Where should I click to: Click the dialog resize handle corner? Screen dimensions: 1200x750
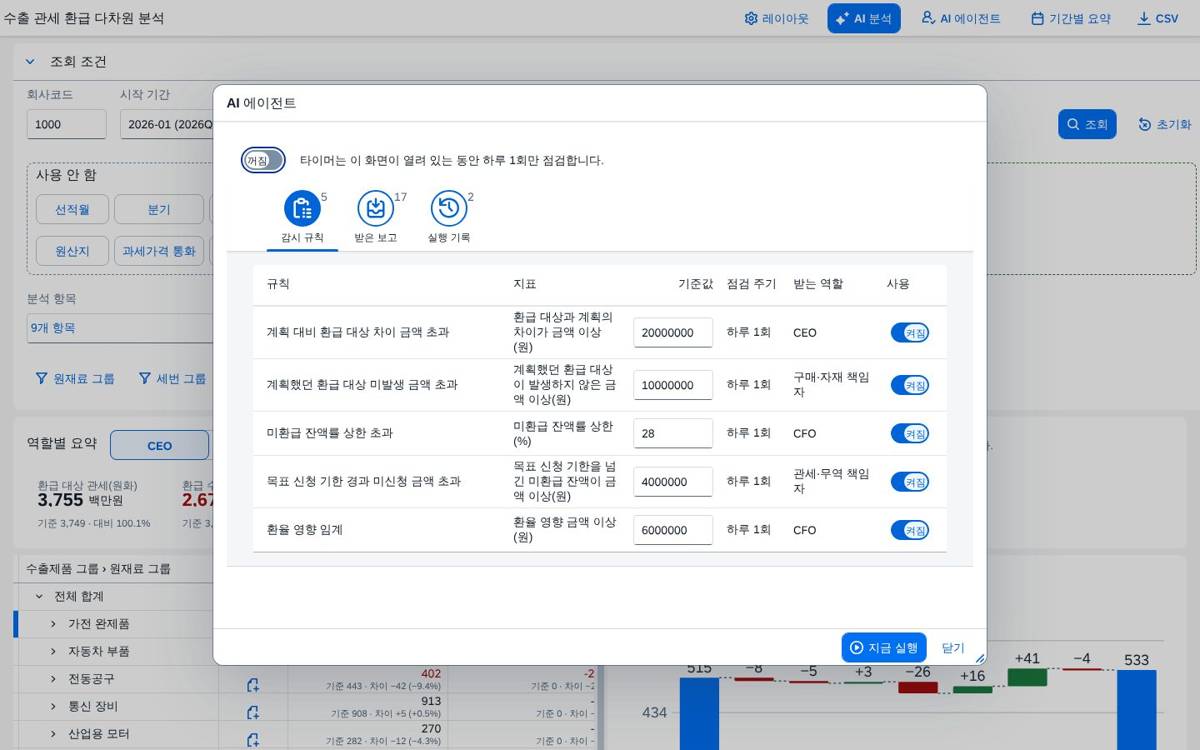(x=980, y=658)
